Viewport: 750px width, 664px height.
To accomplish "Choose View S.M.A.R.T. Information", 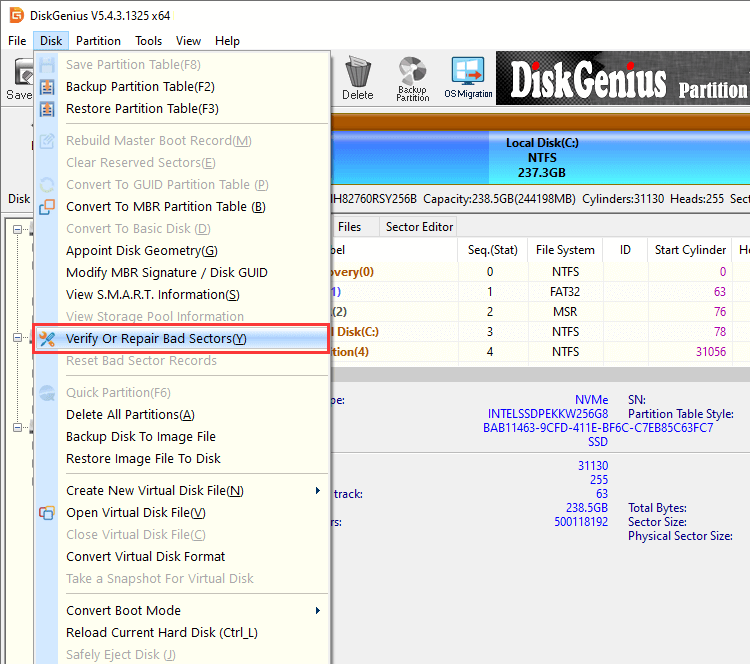I will [x=152, y=295].
